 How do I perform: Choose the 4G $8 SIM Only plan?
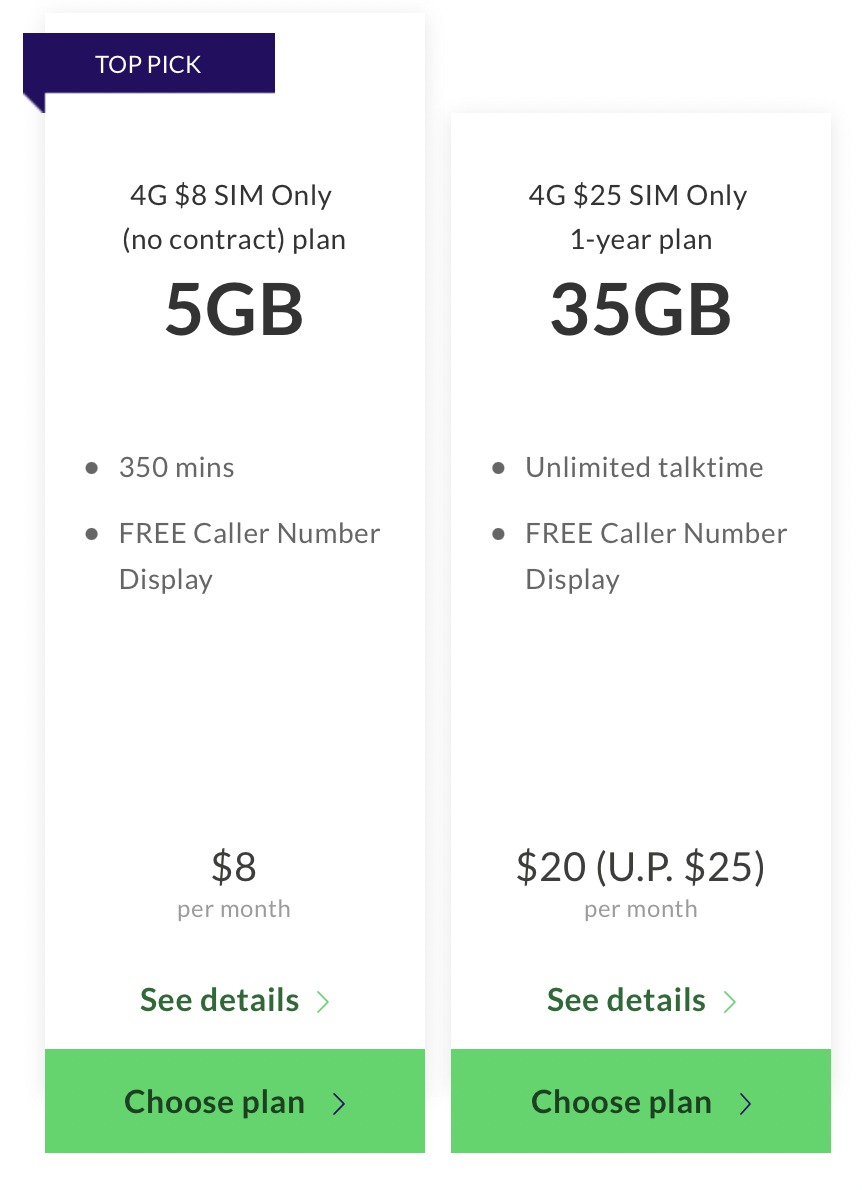point(234,1101)
